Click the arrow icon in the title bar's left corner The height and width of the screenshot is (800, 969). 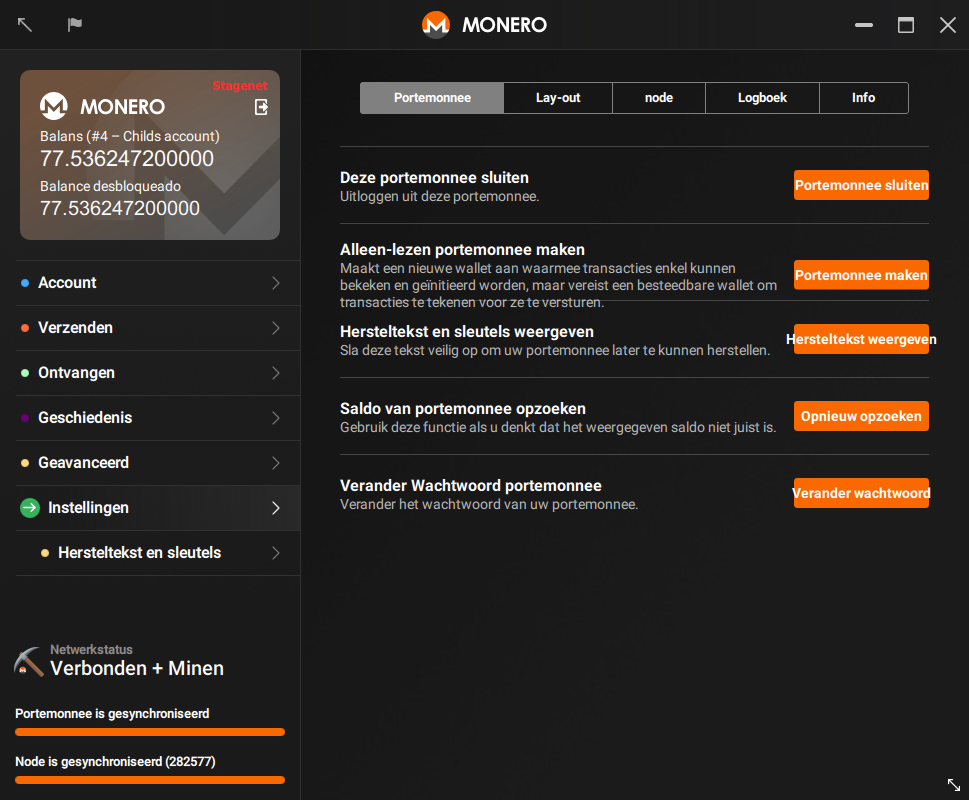coord(25,25)
